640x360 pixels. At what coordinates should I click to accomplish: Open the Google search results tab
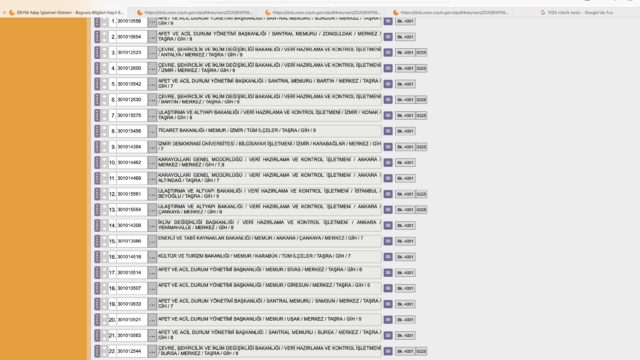(576, 13)
